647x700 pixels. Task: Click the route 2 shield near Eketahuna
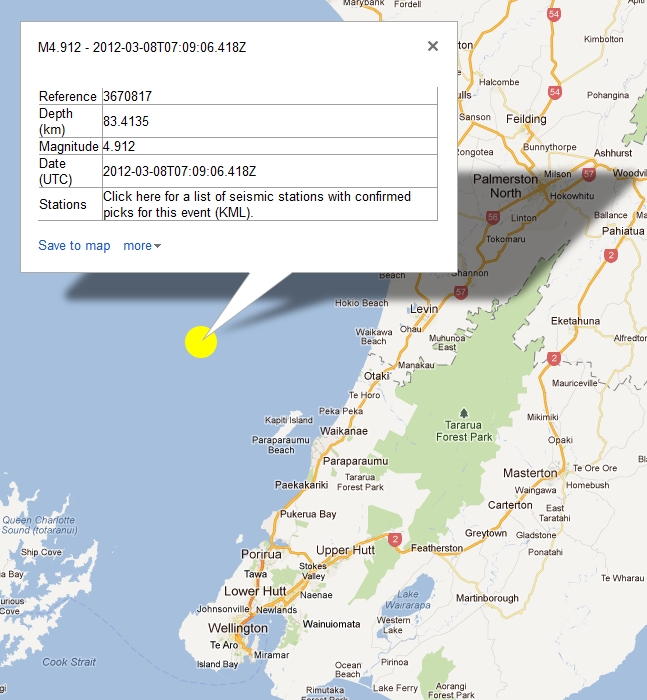click(x=554, y=358)
